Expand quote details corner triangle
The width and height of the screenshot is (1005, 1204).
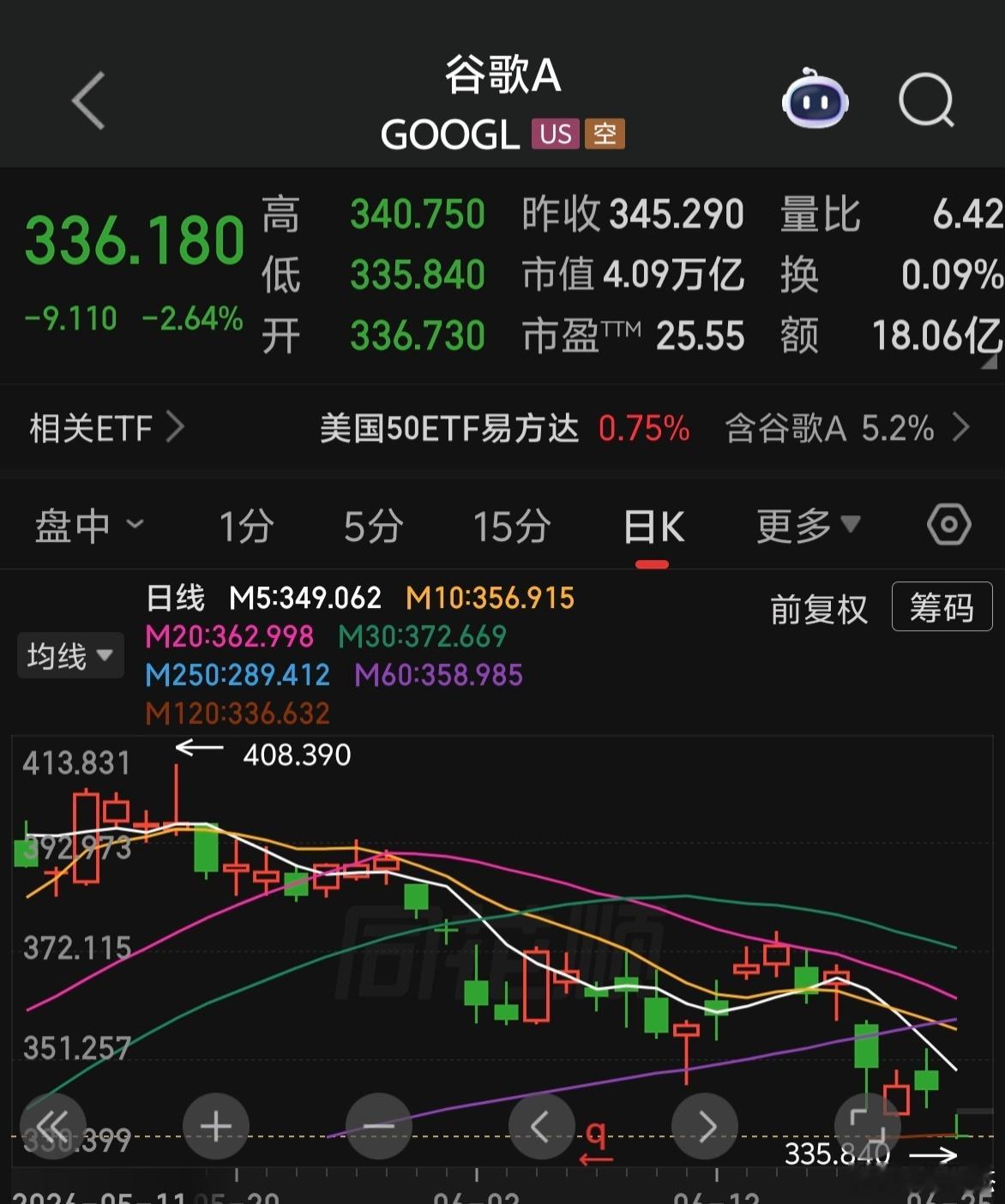coord(989,361)
